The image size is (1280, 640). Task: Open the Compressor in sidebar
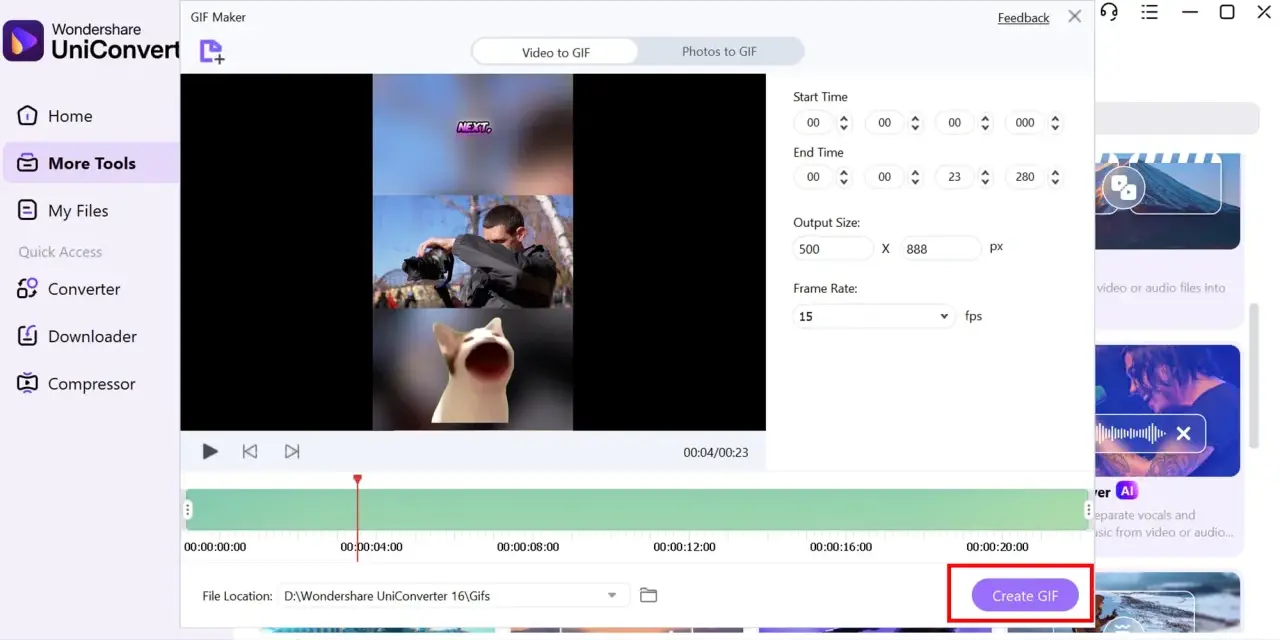tap(76, 383)
